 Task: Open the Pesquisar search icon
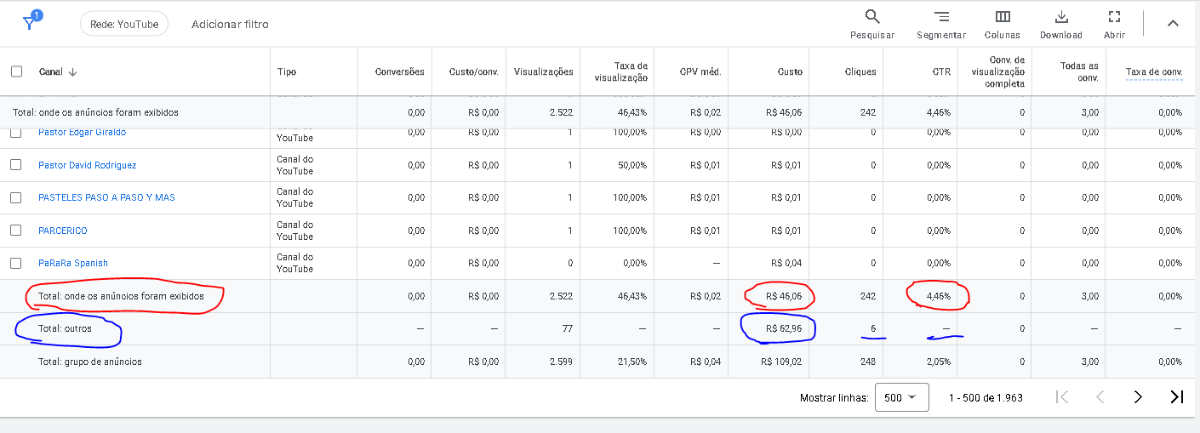872,17
